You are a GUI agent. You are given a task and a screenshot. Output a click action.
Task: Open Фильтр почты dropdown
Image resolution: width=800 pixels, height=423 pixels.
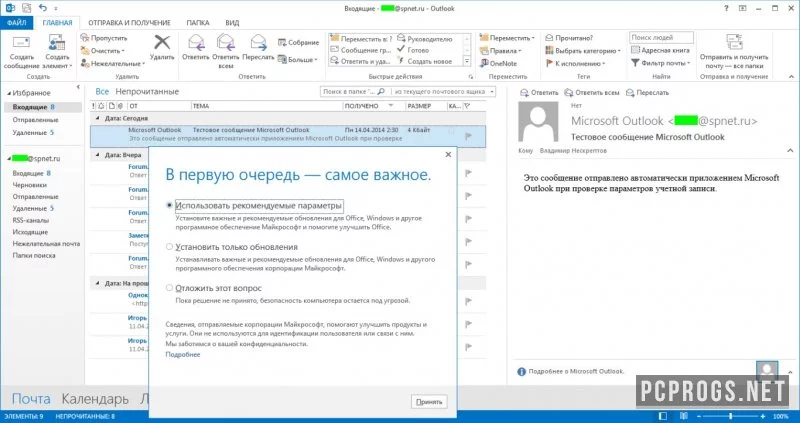click(660, 63)
